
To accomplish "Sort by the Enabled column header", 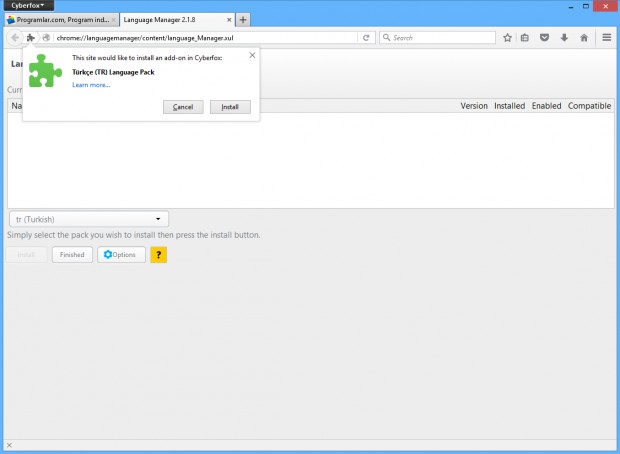I will coord(546,106).
